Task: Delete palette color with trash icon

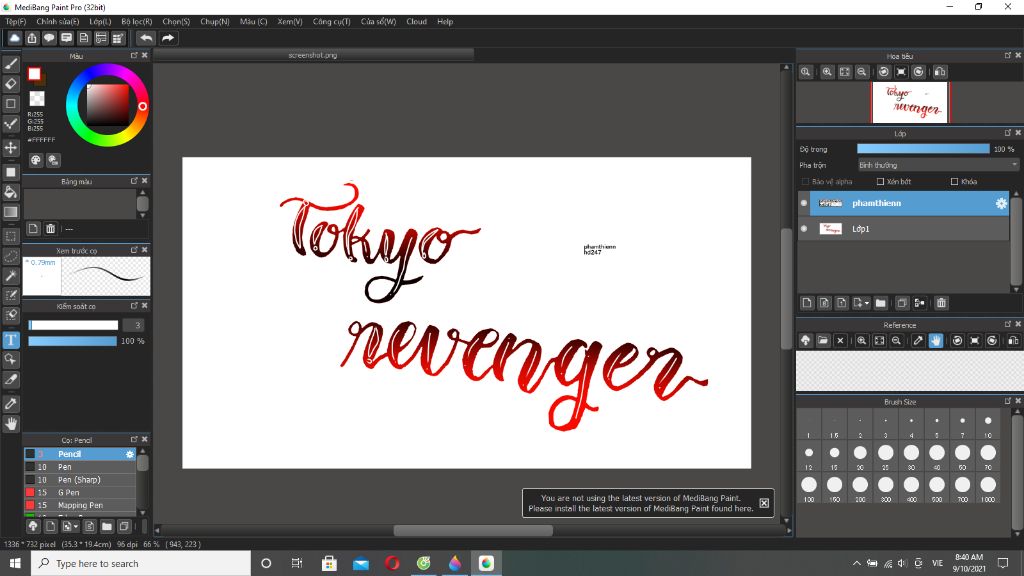Action: click(x=50, y=229)
